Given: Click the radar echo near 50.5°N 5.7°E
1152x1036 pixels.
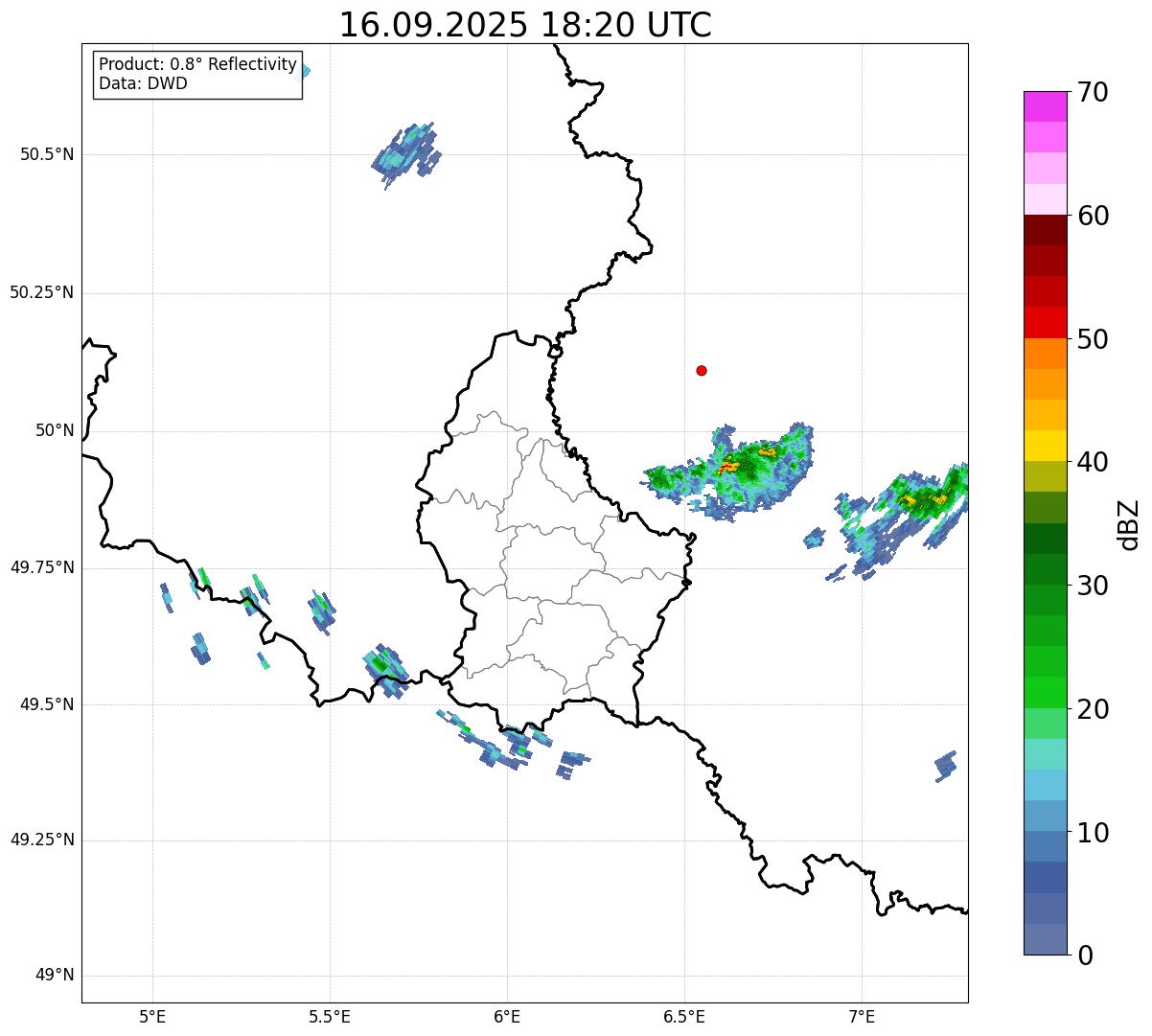Looking at the screenshot, I should coord(406,153).
